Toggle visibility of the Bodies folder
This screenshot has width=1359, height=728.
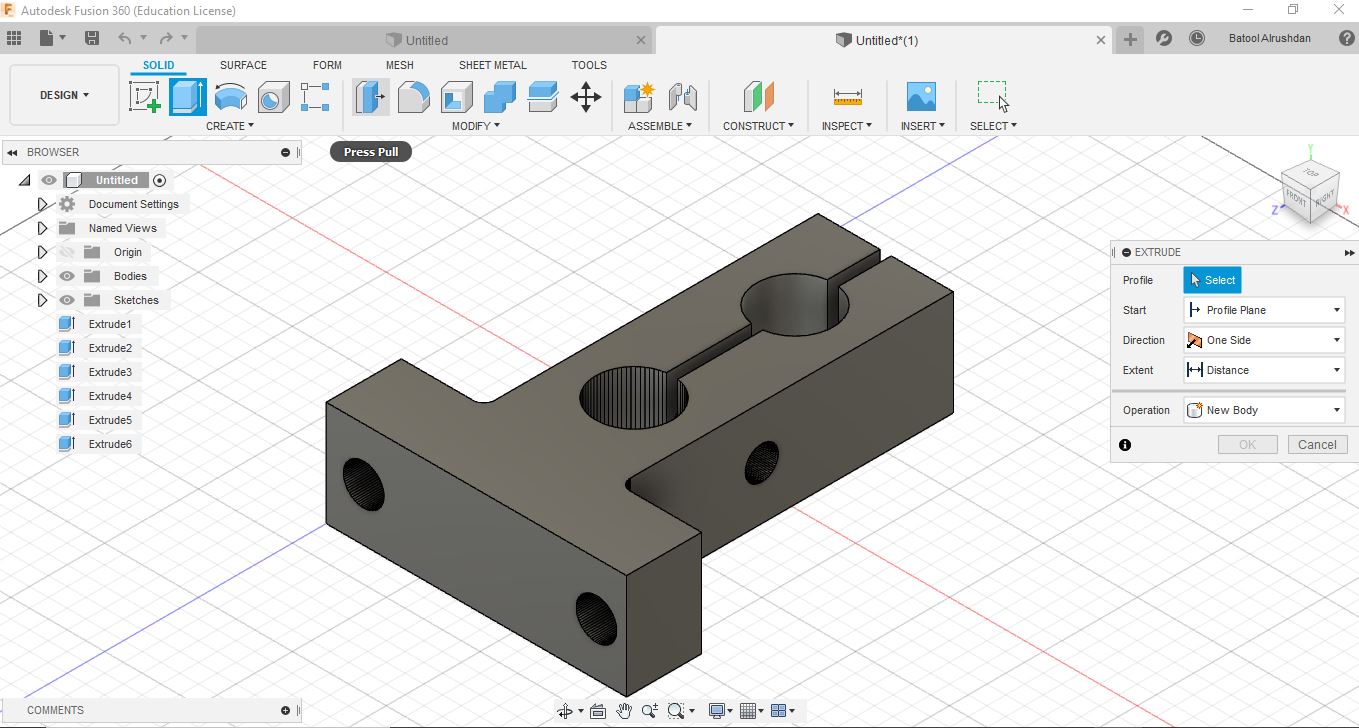pyautogui.click(x=66, y=276)
